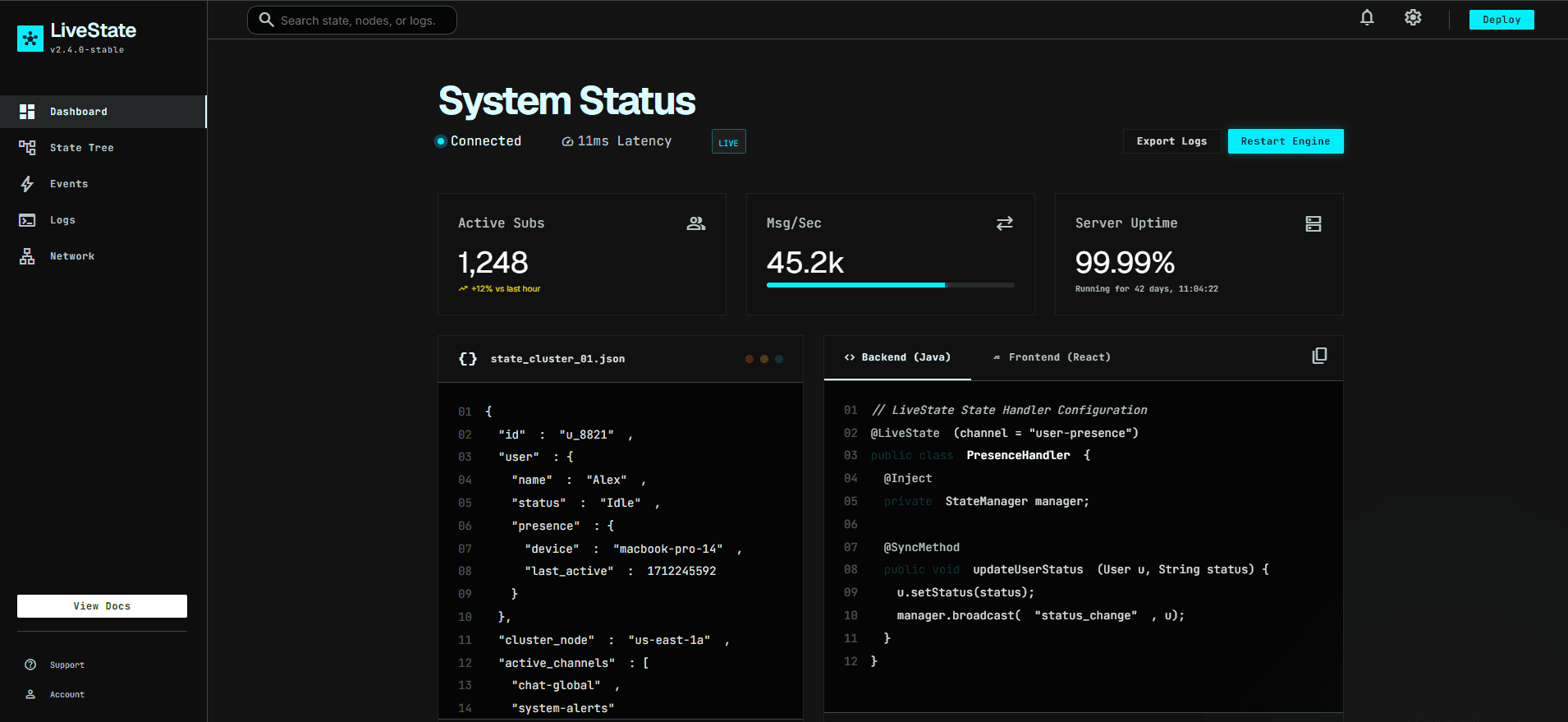
Task: Click the State Tree sidebar icon
Action: coord(27,148)
